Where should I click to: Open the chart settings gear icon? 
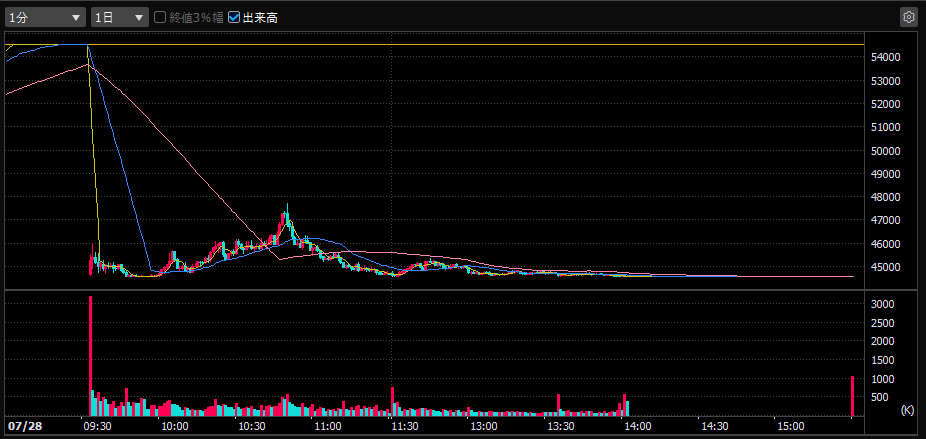[x=908, y=17]
